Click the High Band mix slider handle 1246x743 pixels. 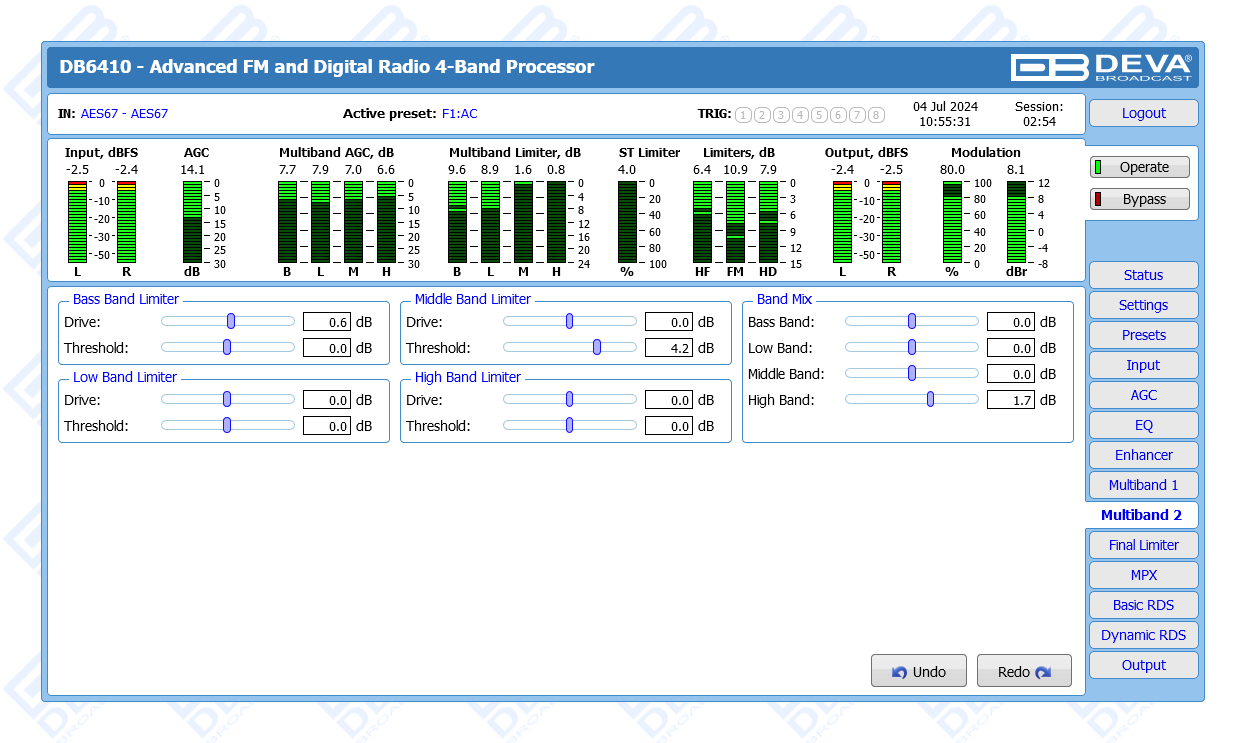[930, 399]
